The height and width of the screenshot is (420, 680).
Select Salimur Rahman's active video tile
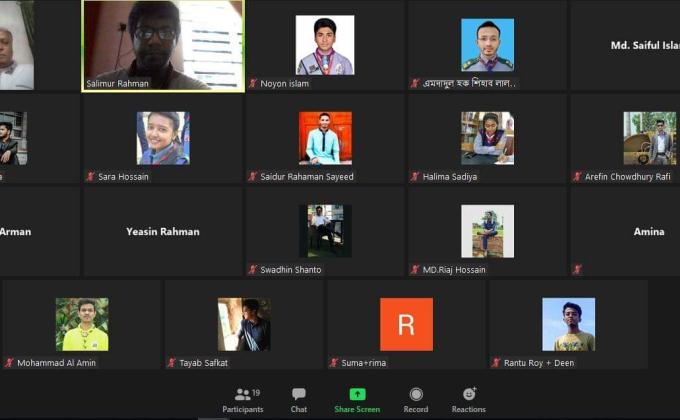[163, 46]
